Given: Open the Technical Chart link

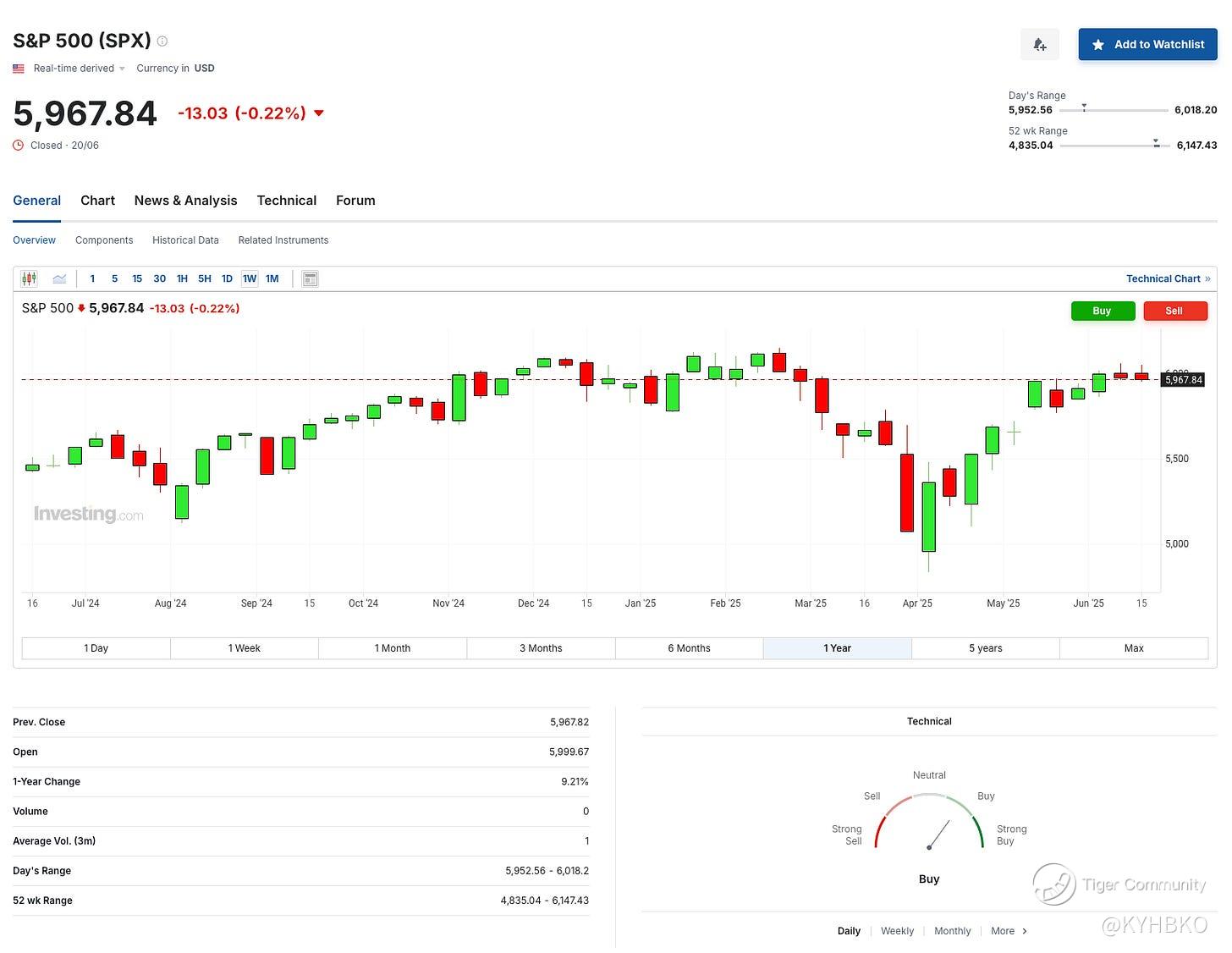Looking at the screenshot, I should point(1168,278).
